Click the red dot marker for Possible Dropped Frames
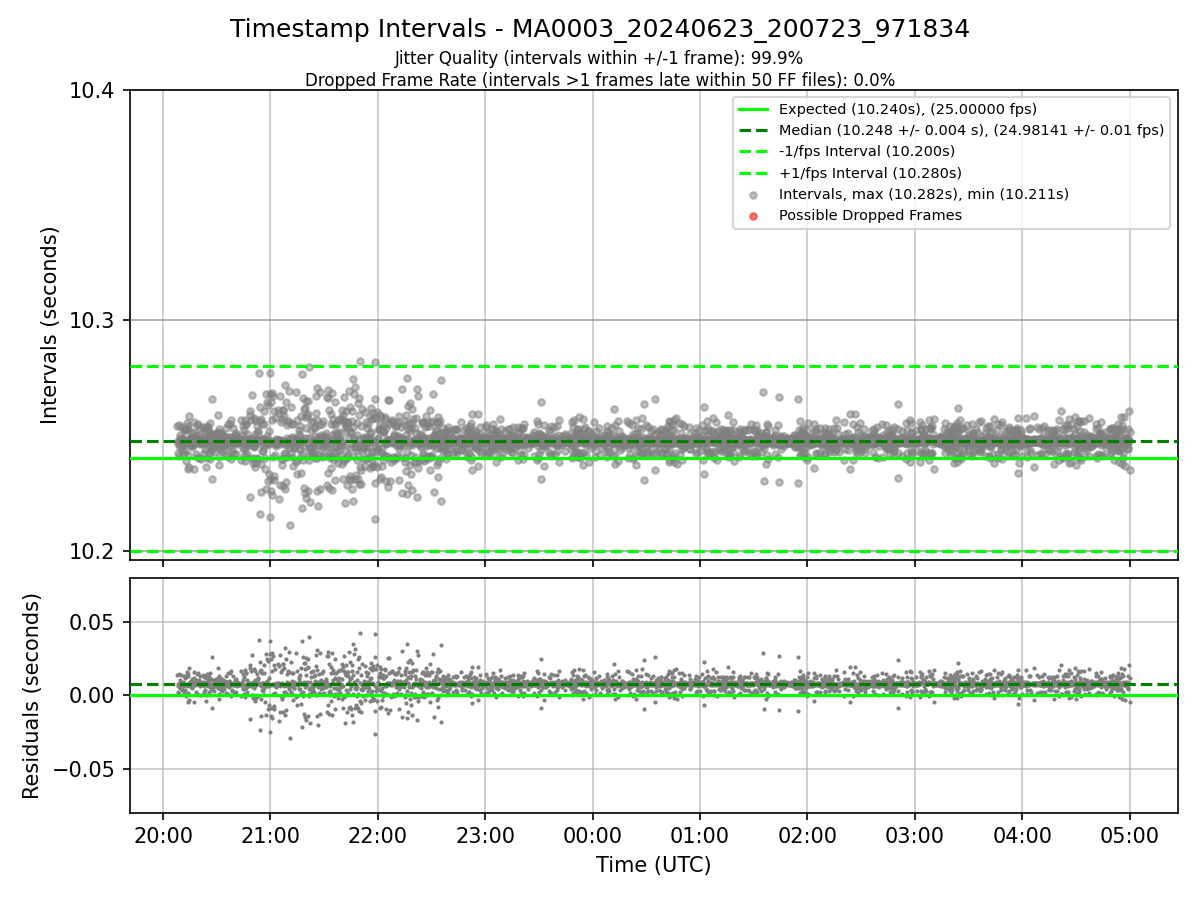Image resolution: width=1200 pixels, height=900 pixels. pos(754,216)
